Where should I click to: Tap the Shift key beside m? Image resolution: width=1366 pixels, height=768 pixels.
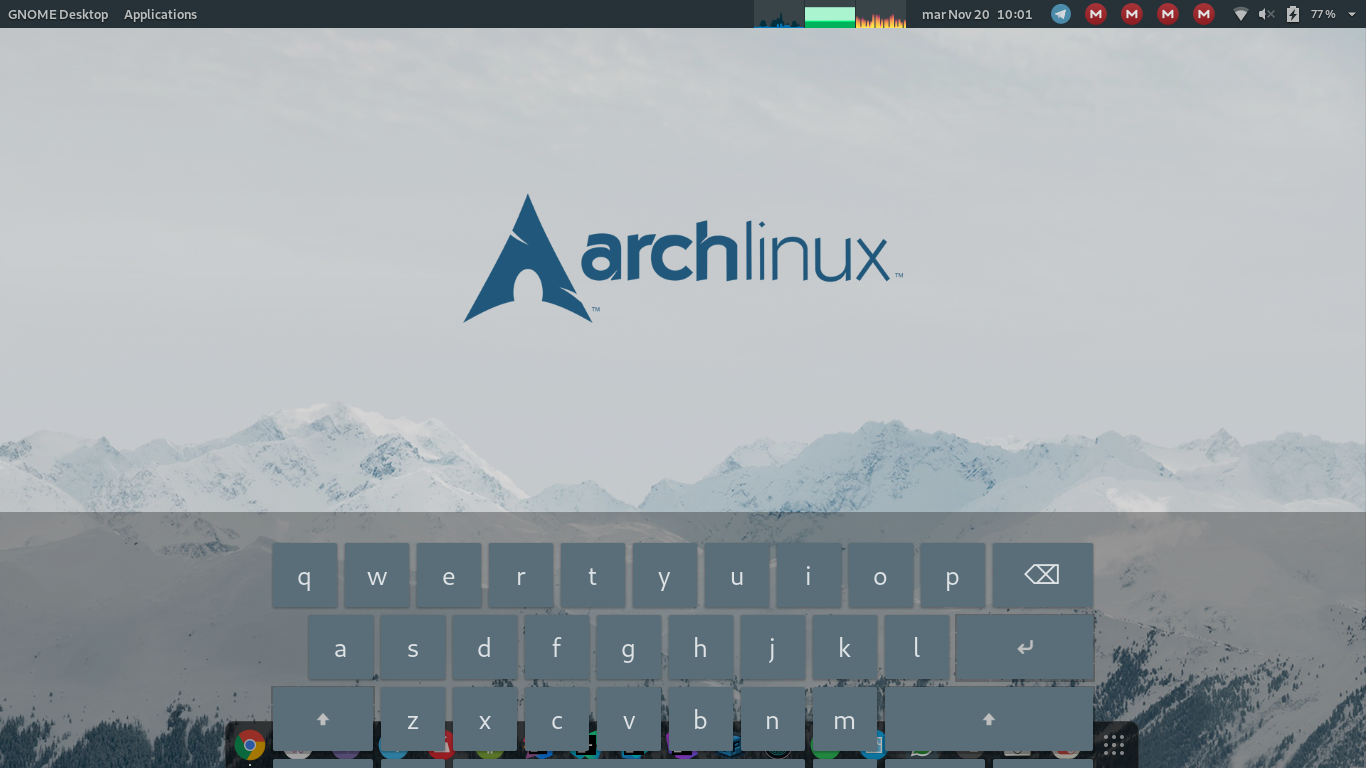(x=989, y=719)
